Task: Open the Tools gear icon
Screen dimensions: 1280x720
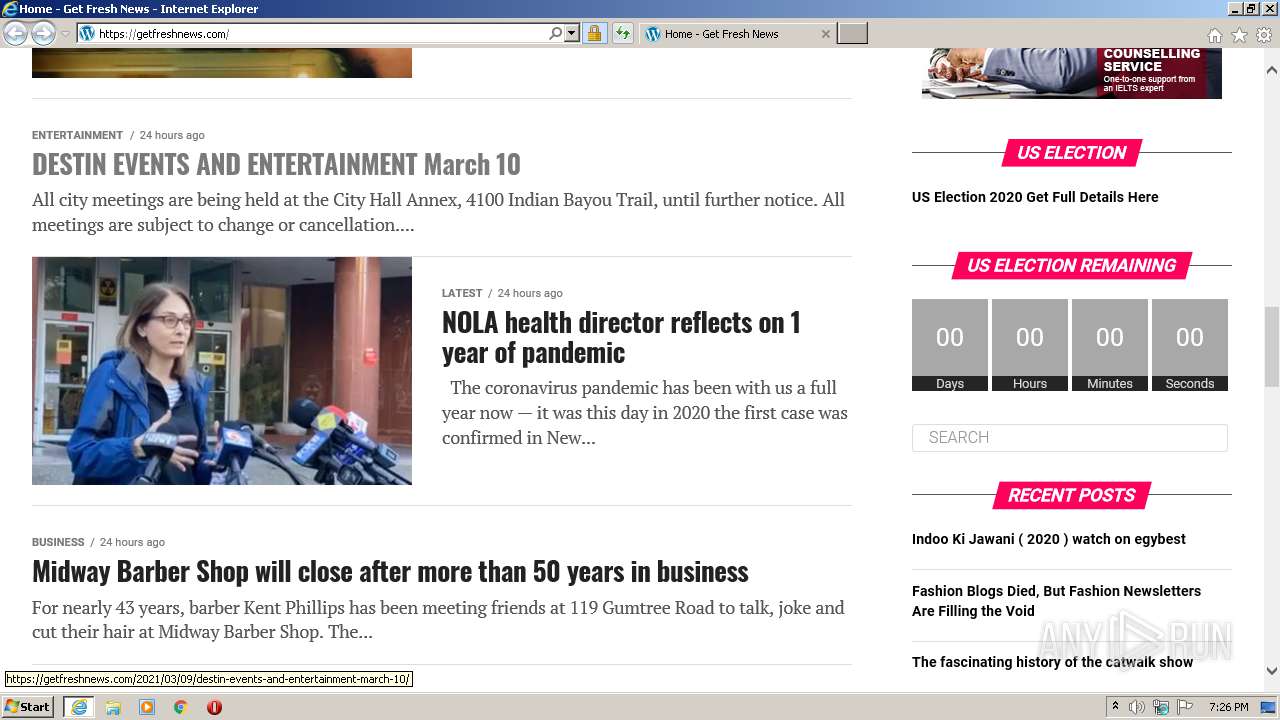Action: click(x=1264, y=34)
